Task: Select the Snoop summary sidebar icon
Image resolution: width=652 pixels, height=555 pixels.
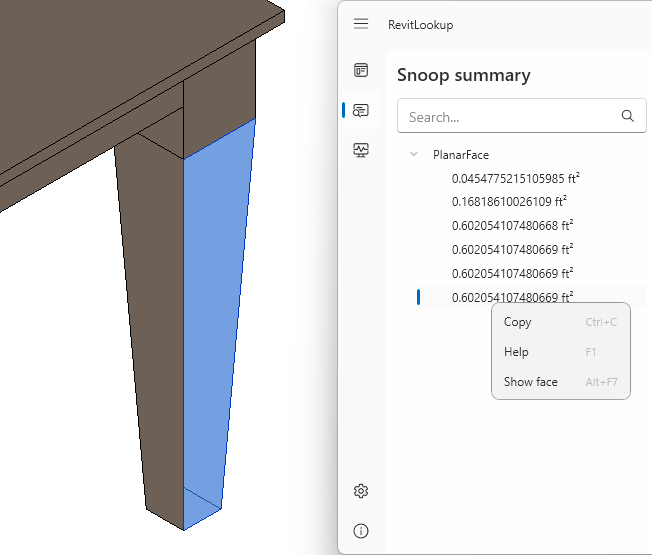Action: point(361,110)
